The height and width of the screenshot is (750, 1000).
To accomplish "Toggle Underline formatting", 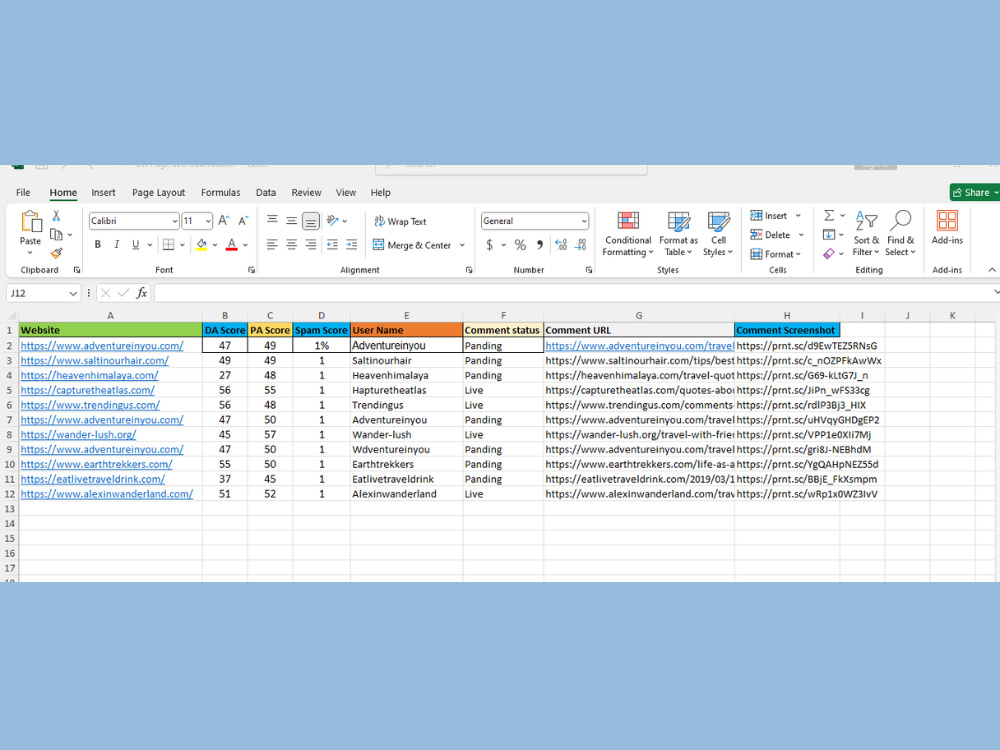I will [x=135, y=244].
